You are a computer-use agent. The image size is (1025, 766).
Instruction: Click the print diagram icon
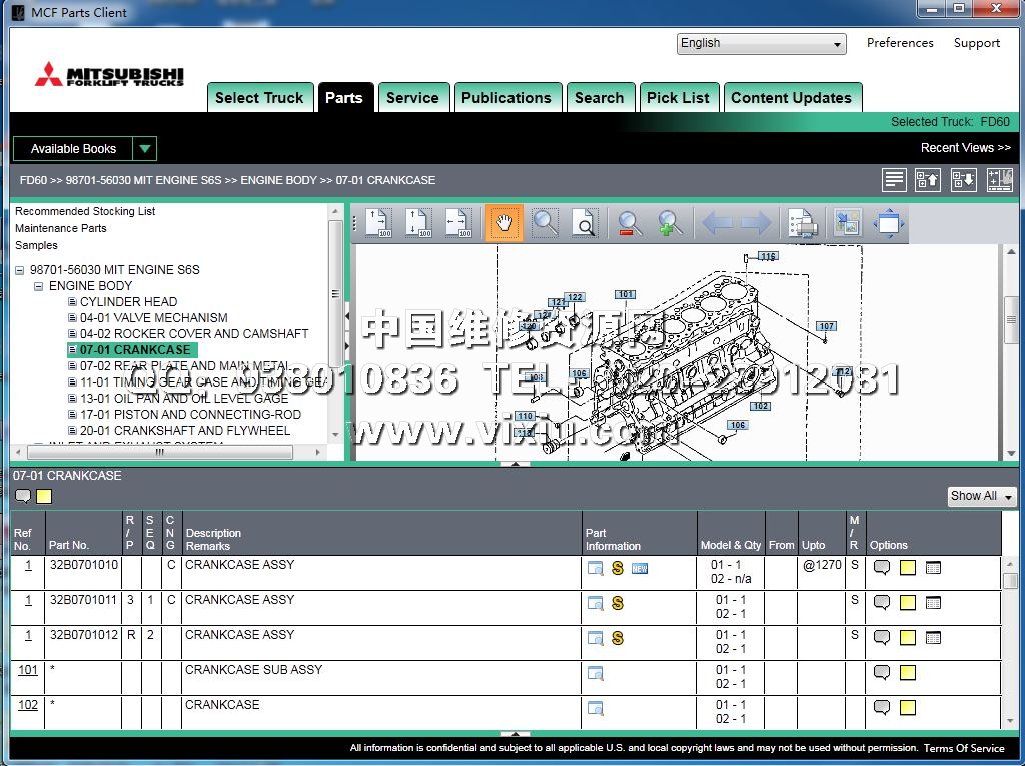pos(802,223)
